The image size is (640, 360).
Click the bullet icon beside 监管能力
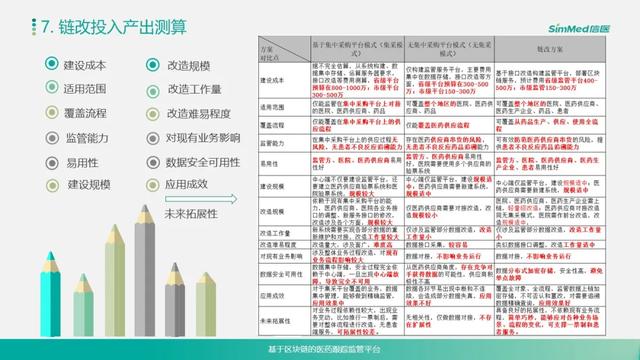52,138
